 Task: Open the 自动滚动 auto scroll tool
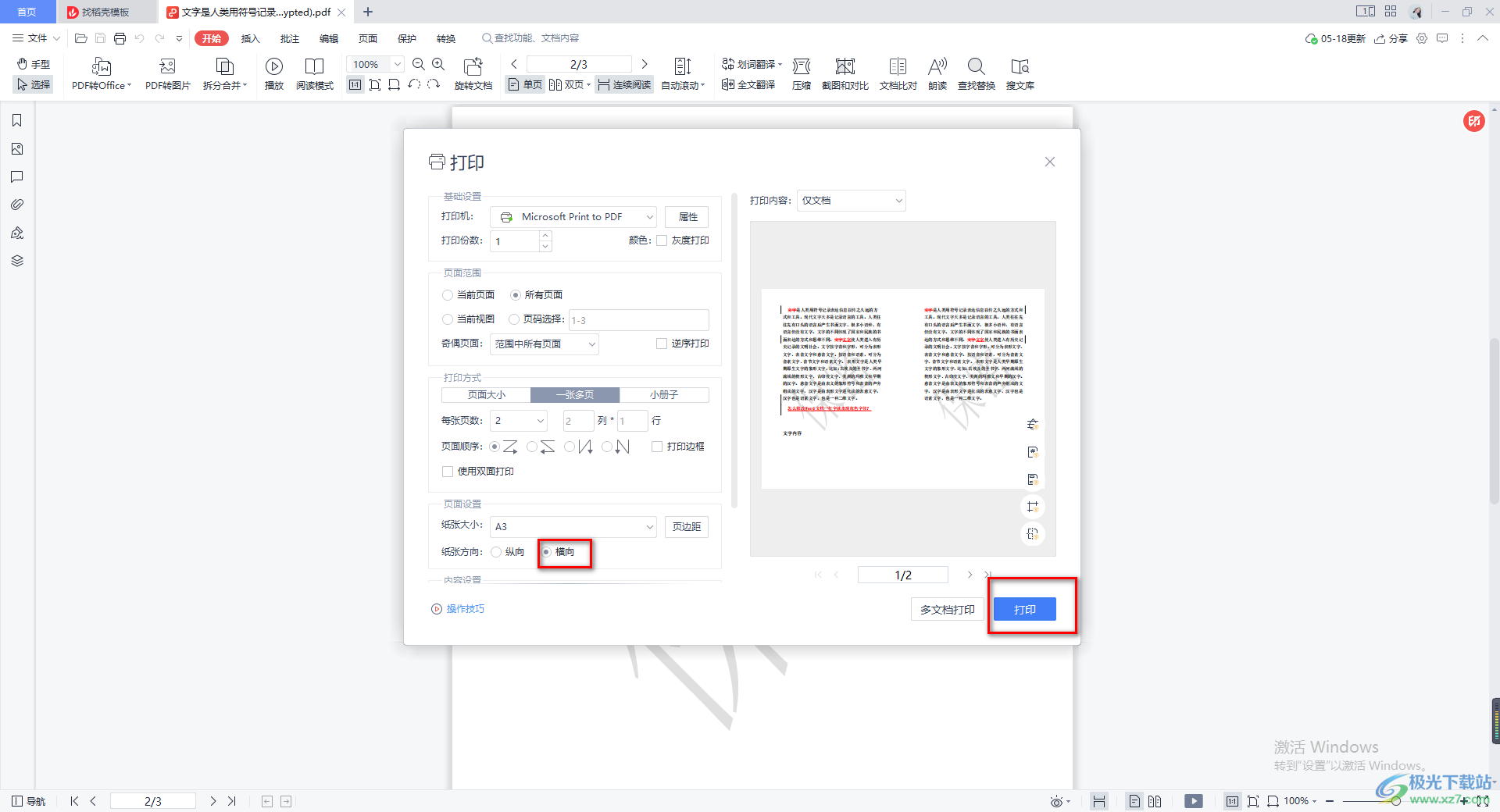(683, 74)
